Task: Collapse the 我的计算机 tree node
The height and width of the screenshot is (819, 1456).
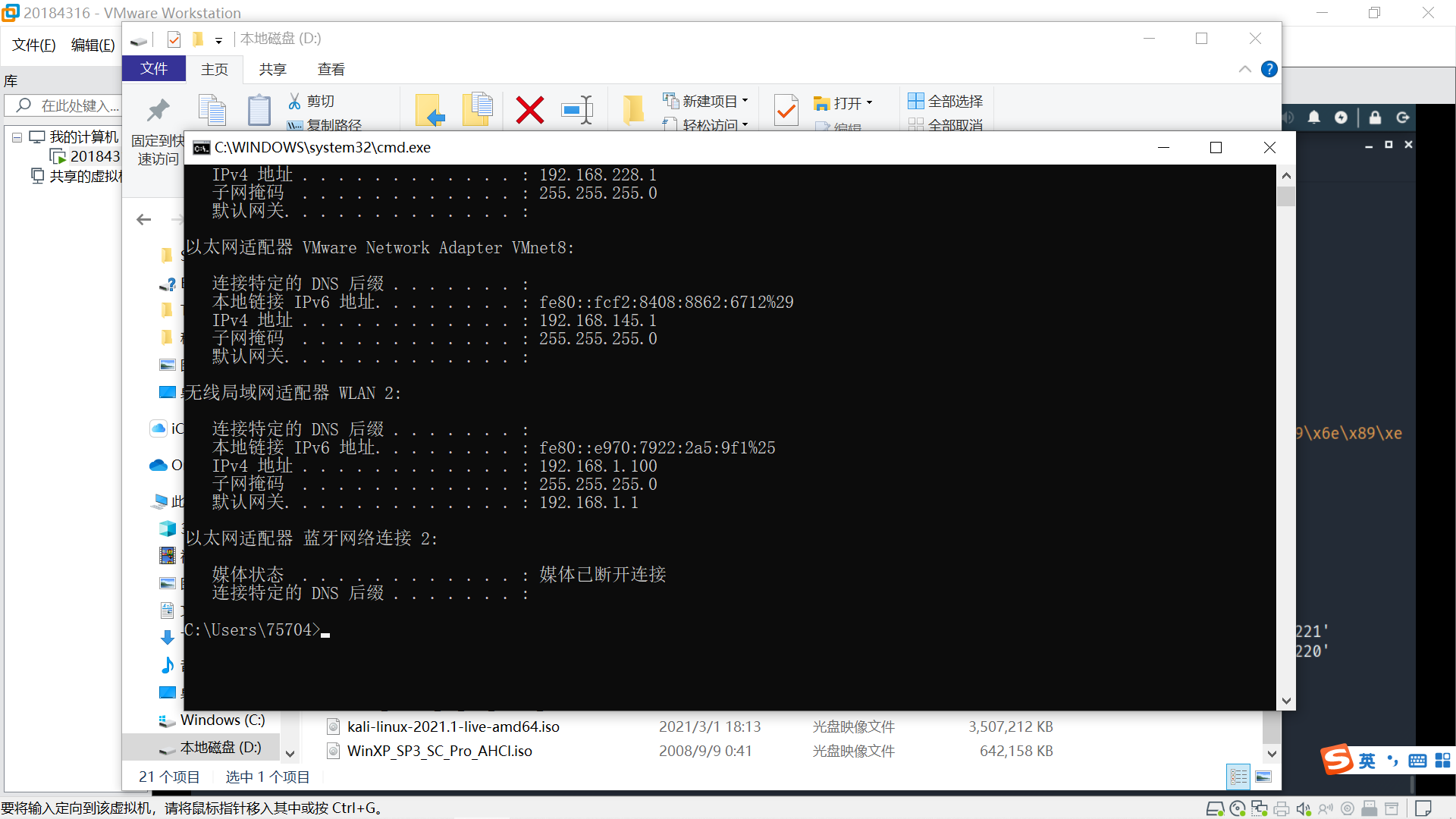Action: pyautogui.click(x=17, y=137)
